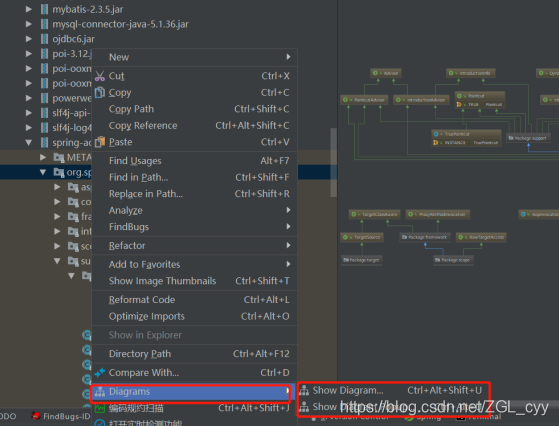This screenshot has width=559, height=426.
Task: Select slf4j-api jar tree row
Action: click(46, 113)
